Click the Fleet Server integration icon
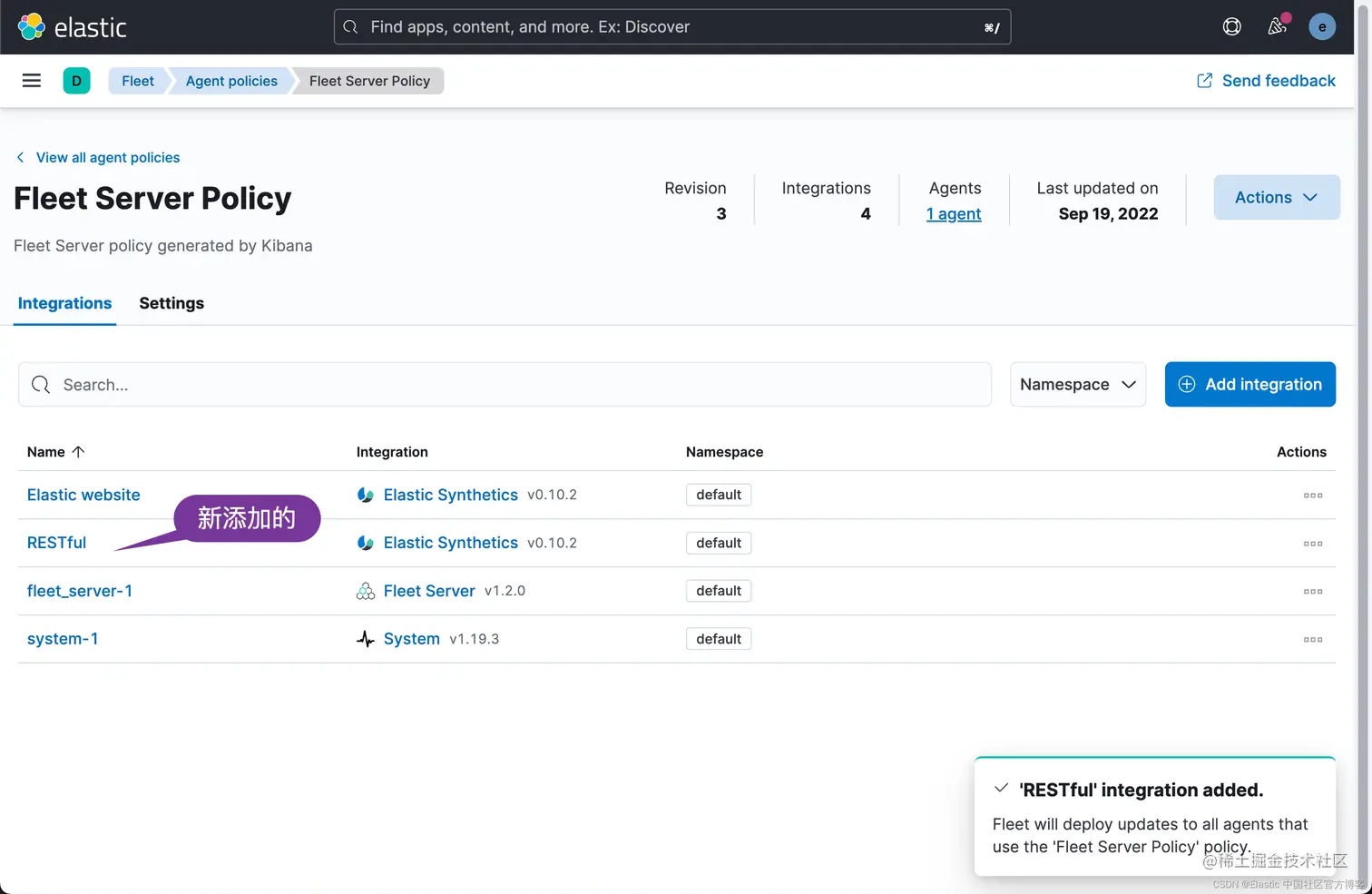Screen dimensions: 1372x894 pyautogui.click(x=366, y=591)
